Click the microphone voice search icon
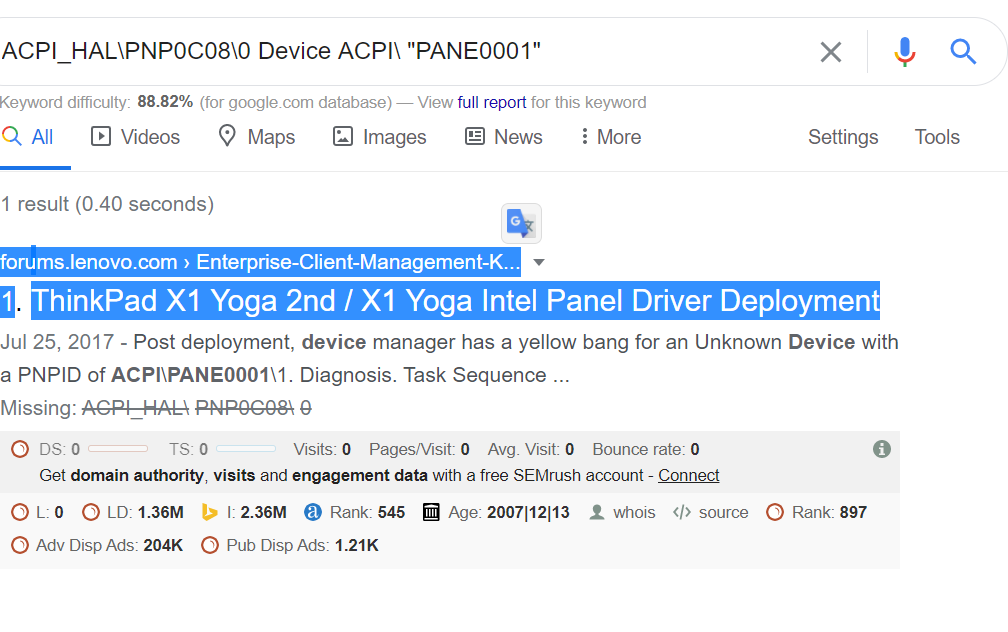Screen dimensions: 1008x632 click(x=905, y=51)
